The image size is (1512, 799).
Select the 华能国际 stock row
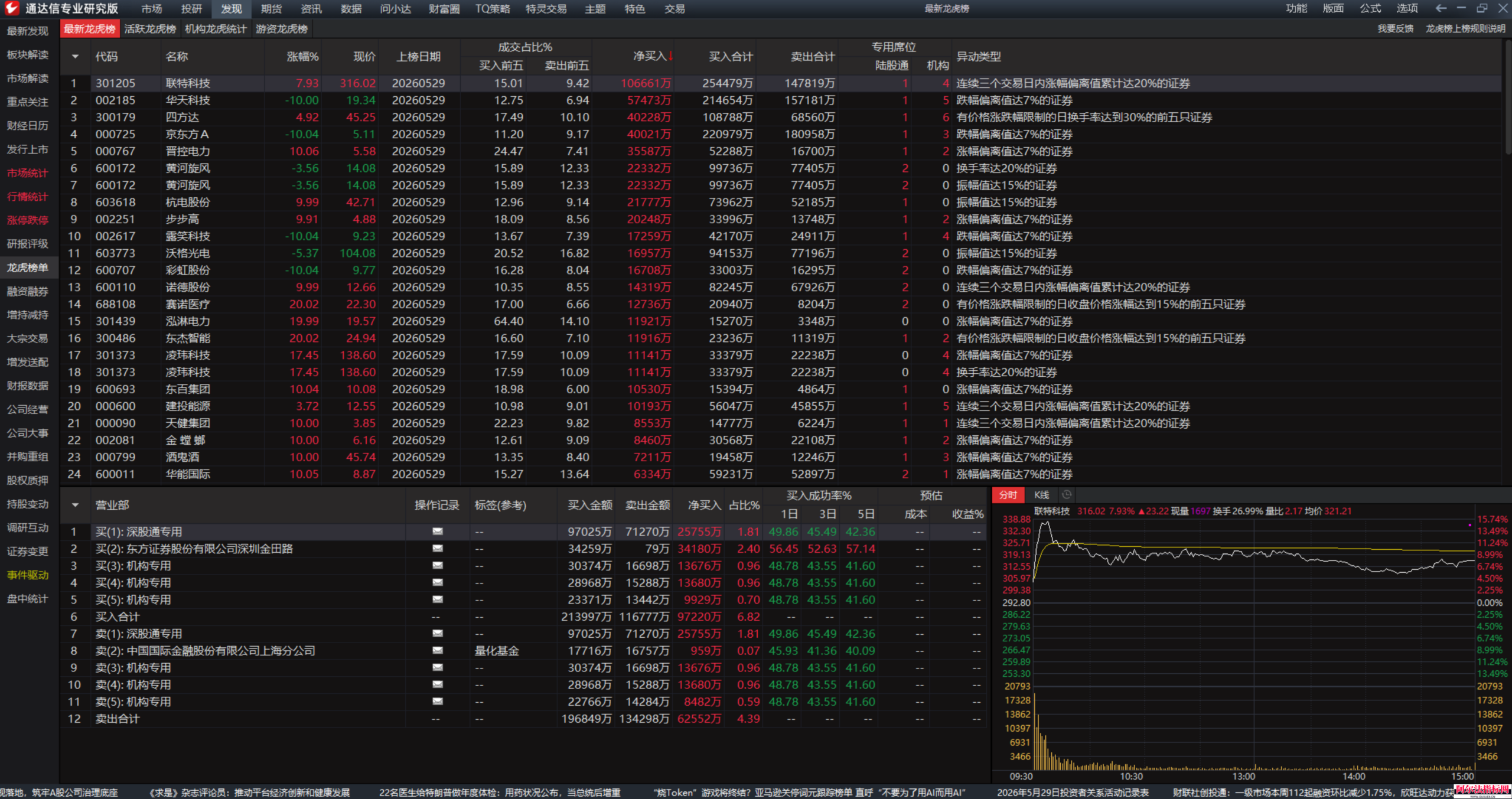(x=781, y=474)
